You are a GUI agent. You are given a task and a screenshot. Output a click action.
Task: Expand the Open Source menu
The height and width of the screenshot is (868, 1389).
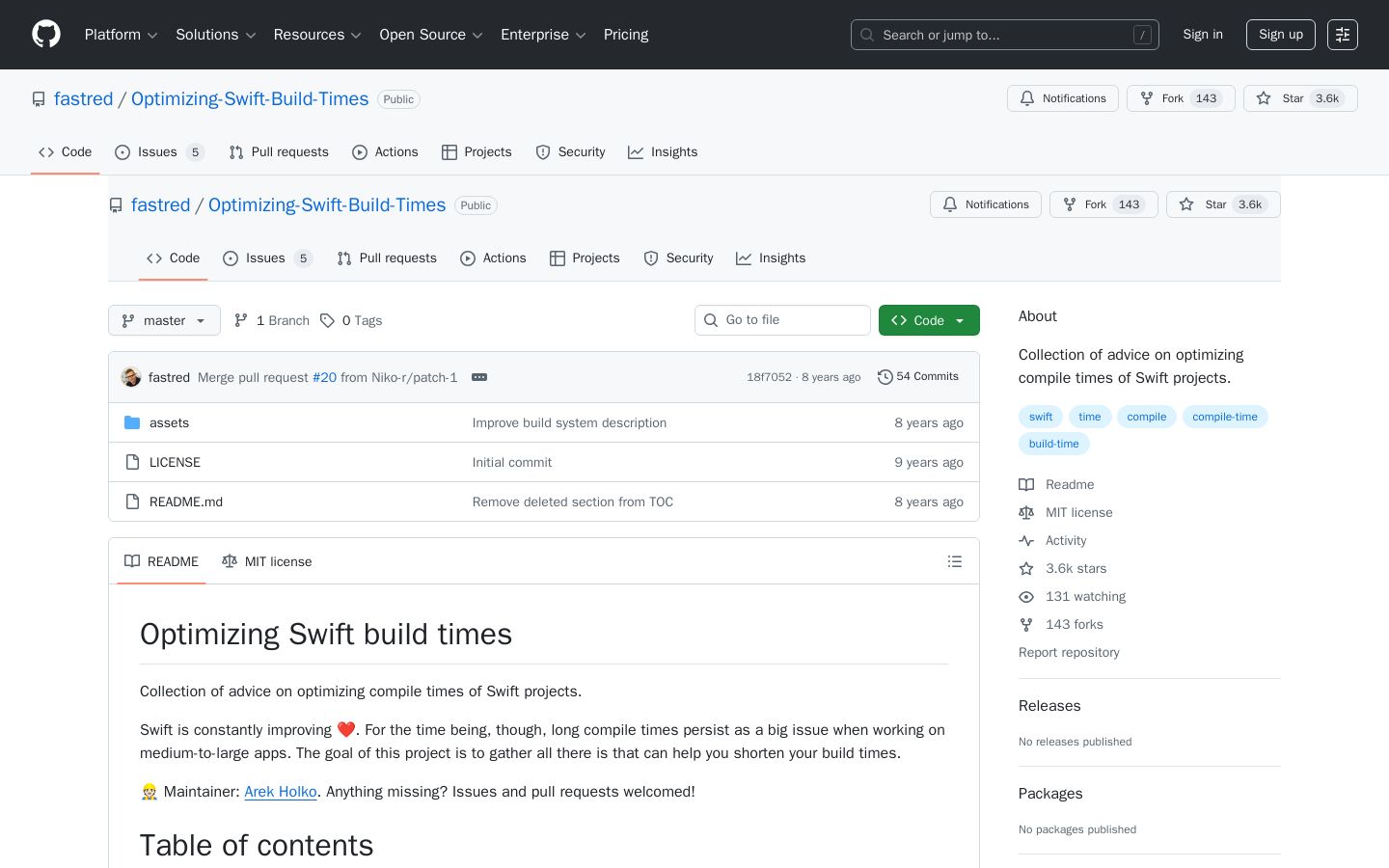431,35
